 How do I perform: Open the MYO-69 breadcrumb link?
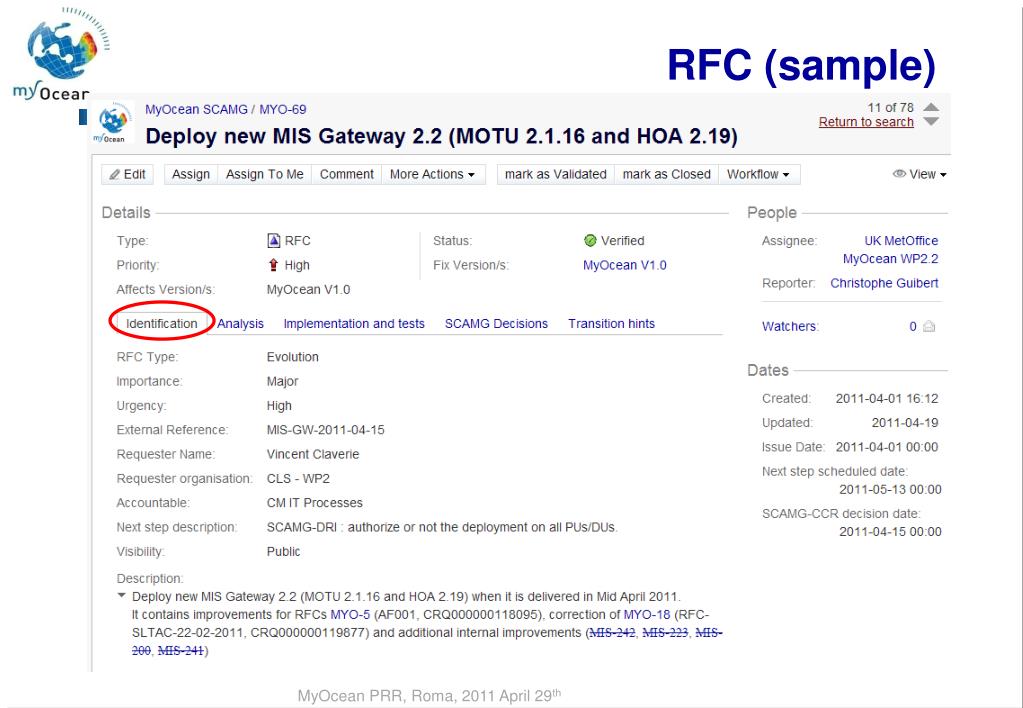(282, 110)
